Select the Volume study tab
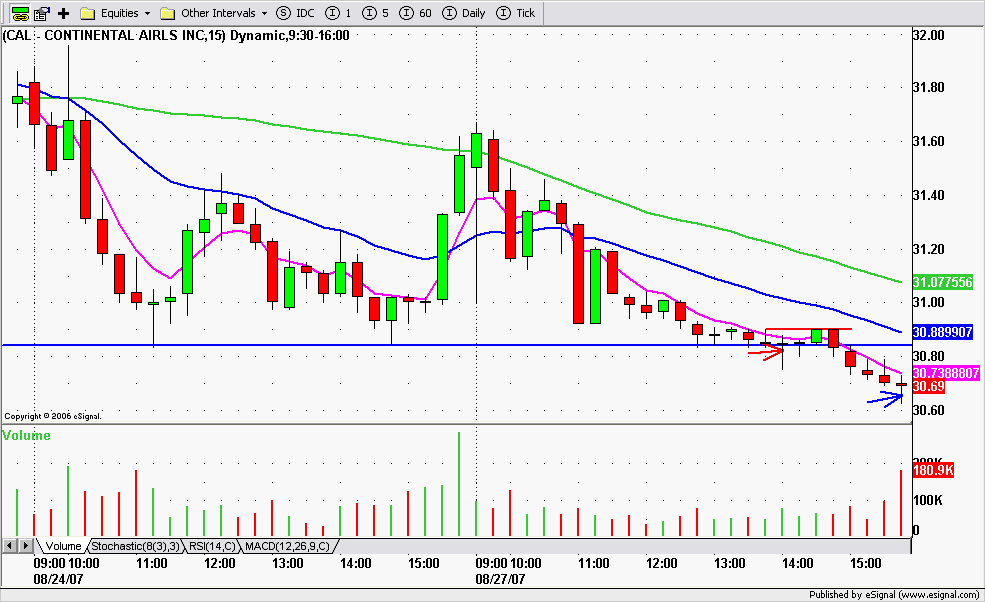 (x=63, y=546)
